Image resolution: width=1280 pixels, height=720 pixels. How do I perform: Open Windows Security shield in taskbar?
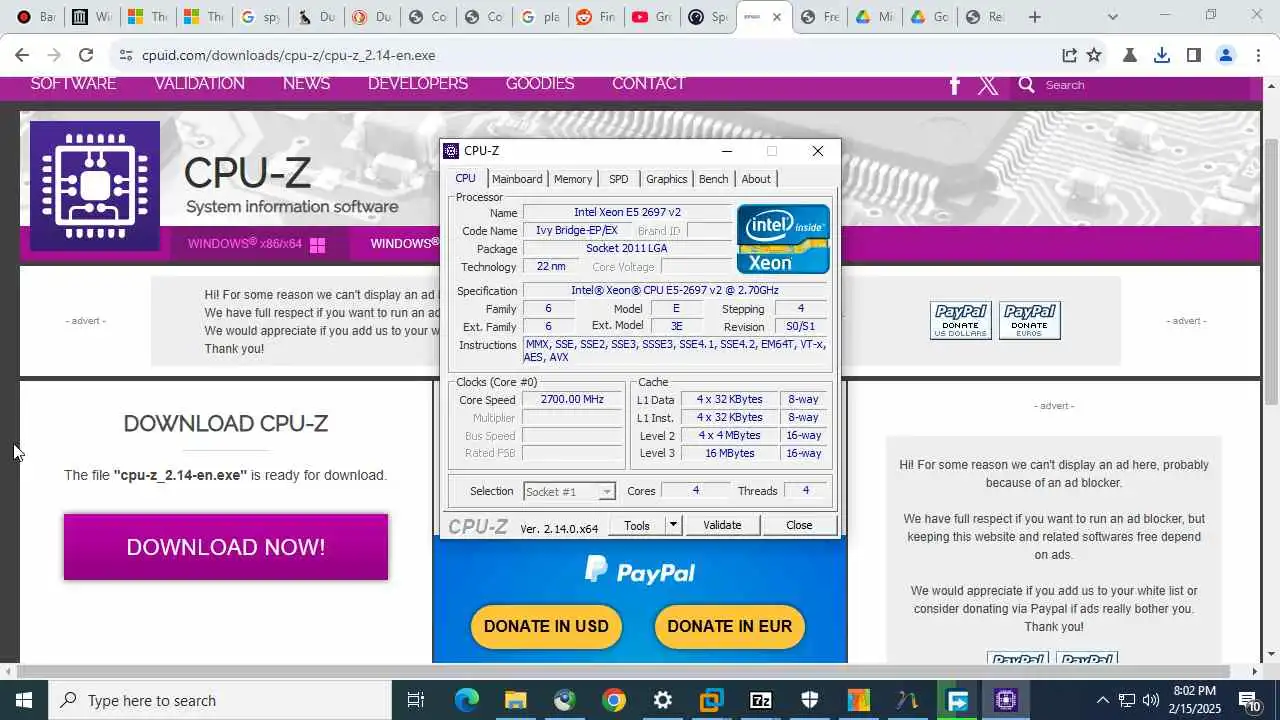(x=810, y=700)
